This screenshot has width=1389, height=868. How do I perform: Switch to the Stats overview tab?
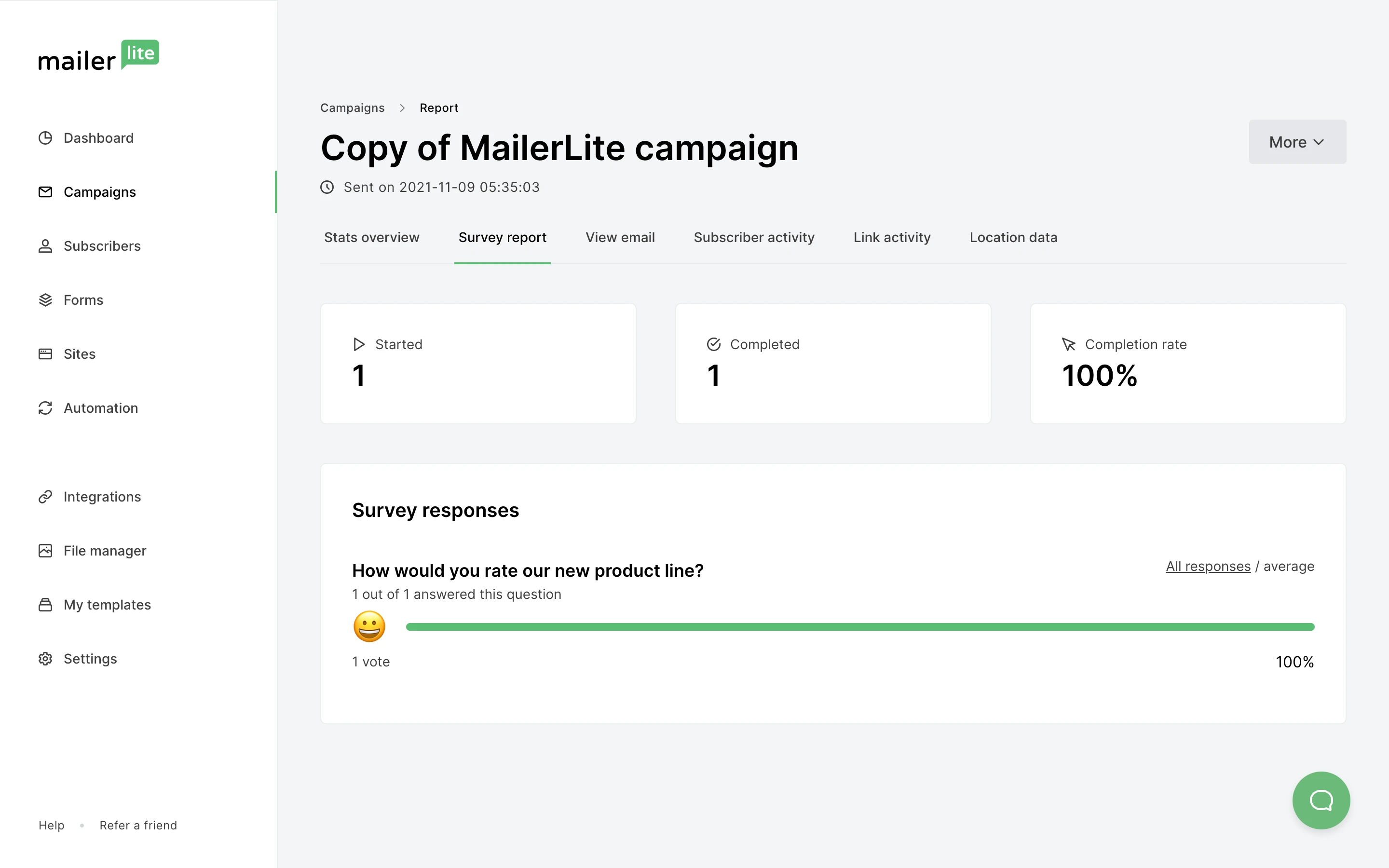tap(371, 237)
